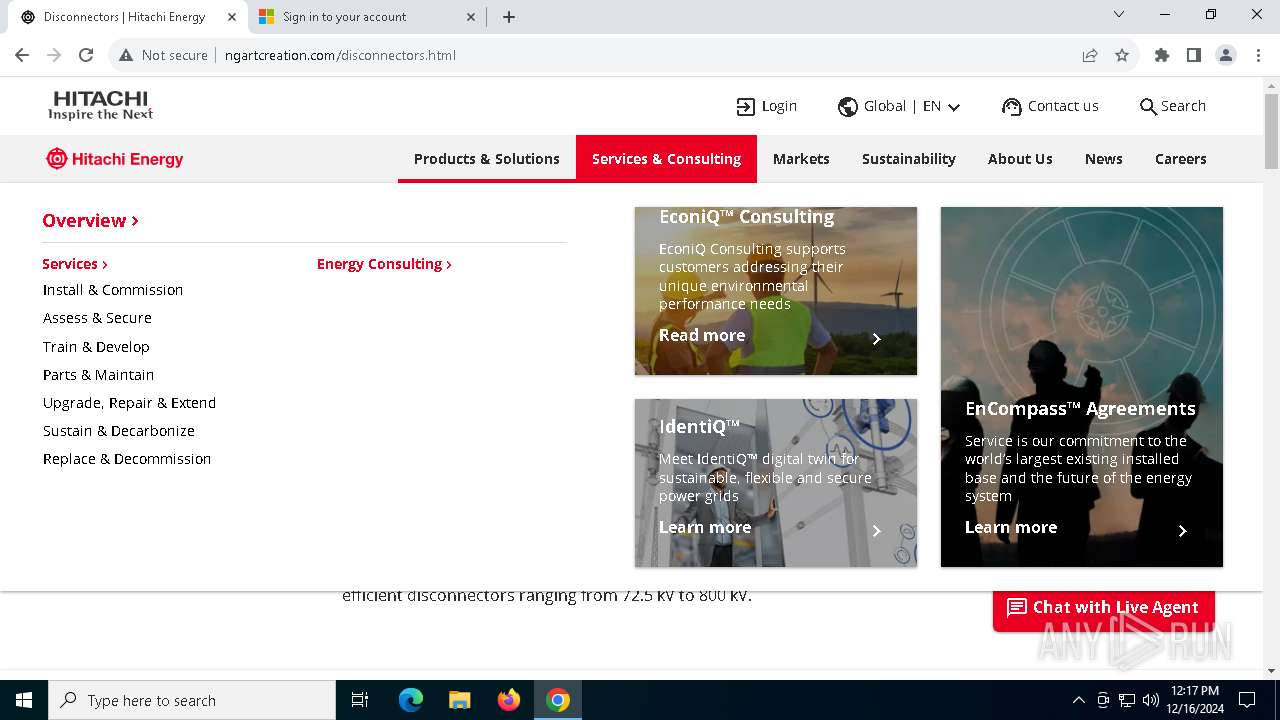
Task: Open Energy Consulting link
Action: click(x=384, y=264)
